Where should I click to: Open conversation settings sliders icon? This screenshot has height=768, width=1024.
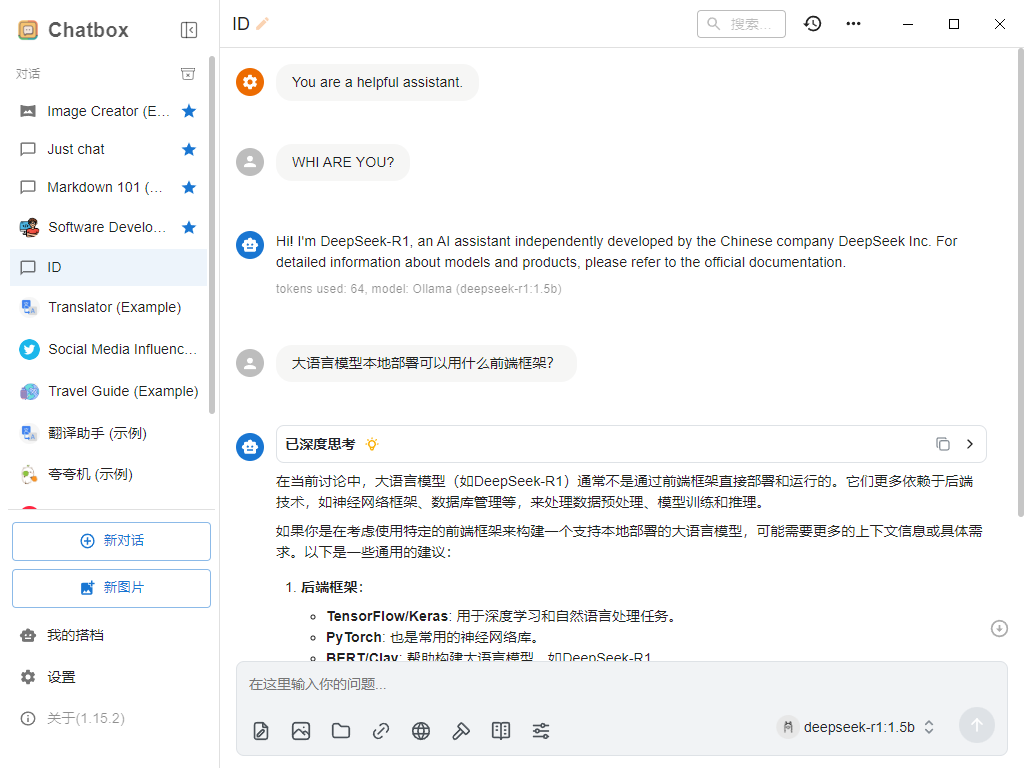click(x=541, y=731)
